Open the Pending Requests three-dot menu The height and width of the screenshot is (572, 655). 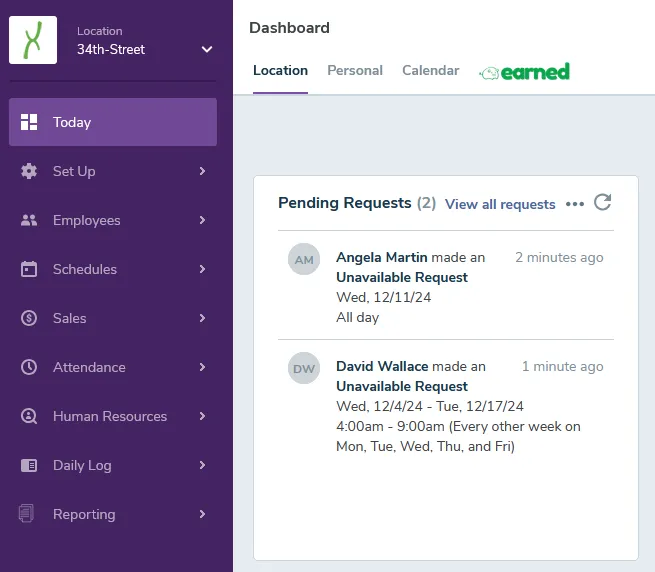(575, 204)
